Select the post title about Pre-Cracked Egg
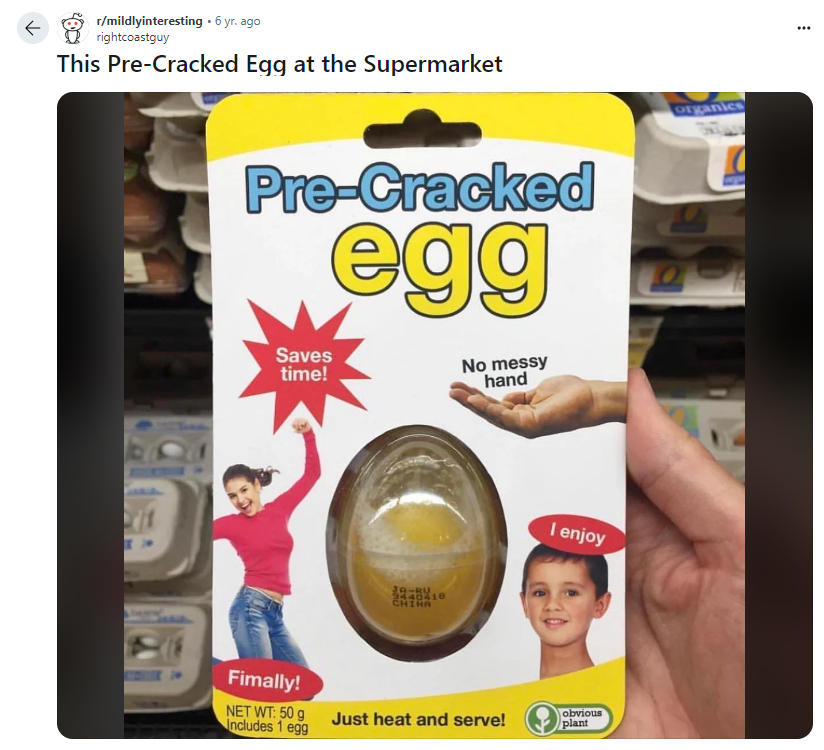The image size is (824, 750). [x=280, y=64]
